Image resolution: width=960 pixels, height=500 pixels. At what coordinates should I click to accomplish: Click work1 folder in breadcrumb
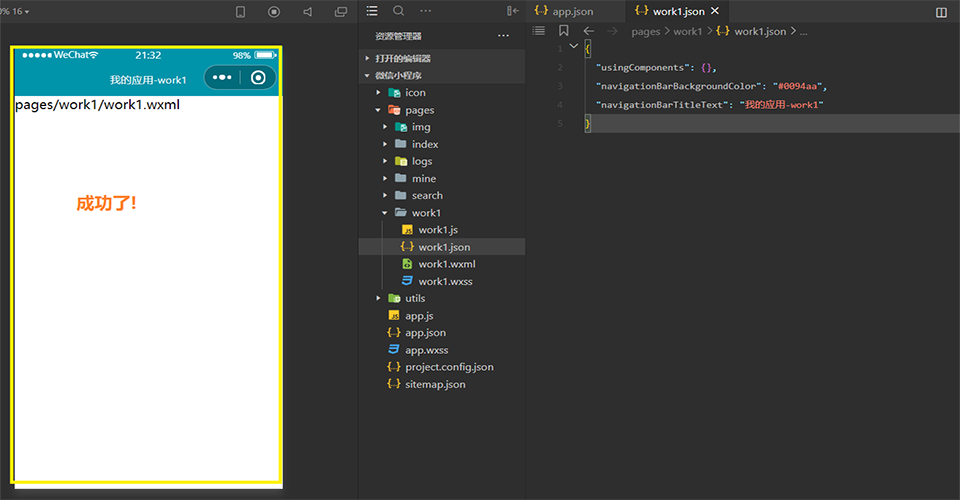coord(688,31)
